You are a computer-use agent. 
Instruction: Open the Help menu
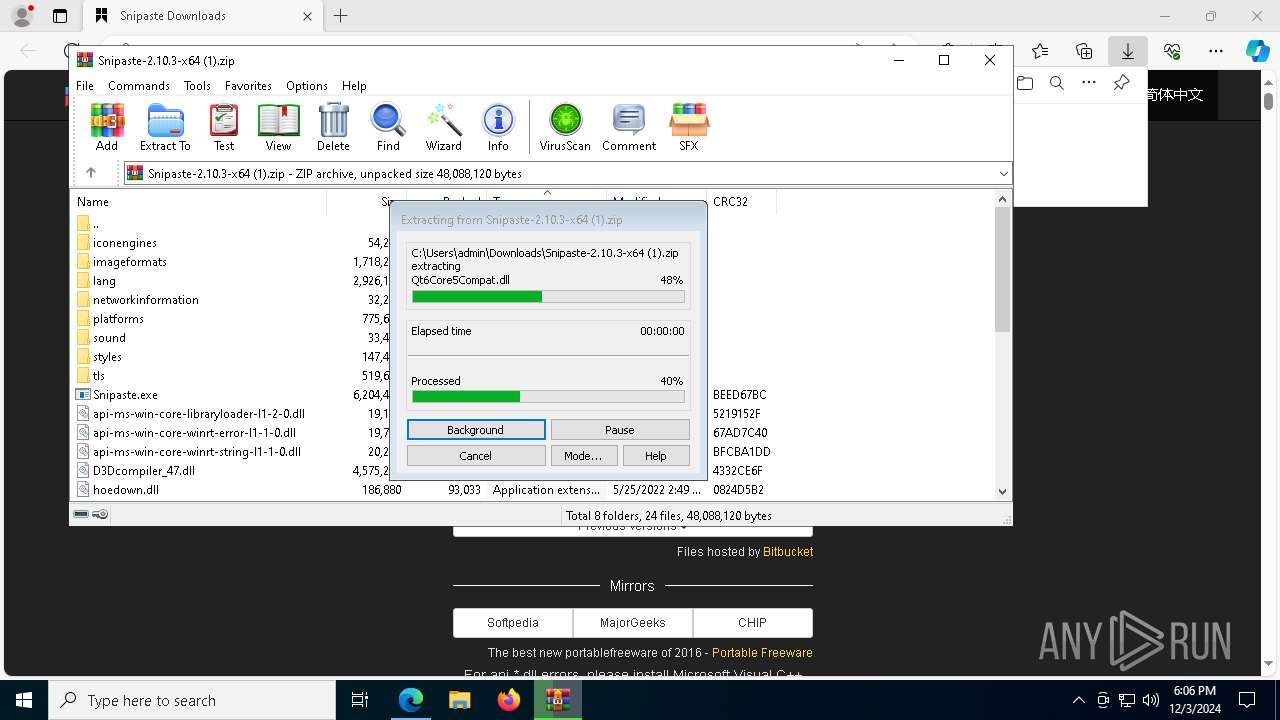[x=354, y=86]
